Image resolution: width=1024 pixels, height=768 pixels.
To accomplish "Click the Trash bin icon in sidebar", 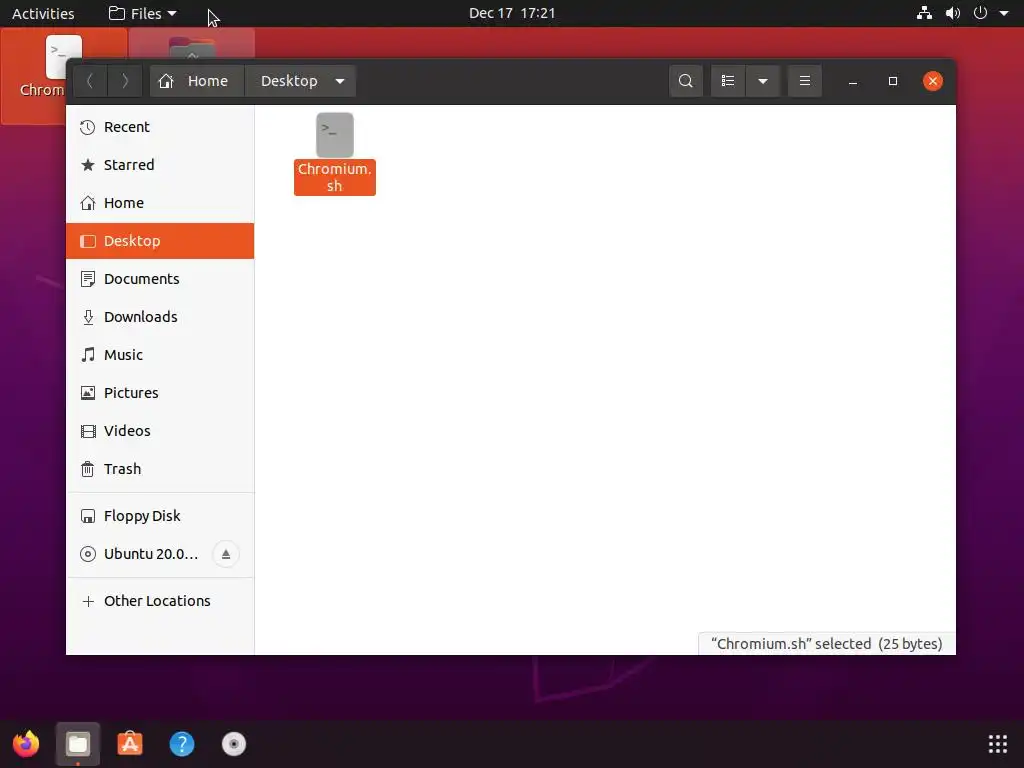I will click(88, 469).
